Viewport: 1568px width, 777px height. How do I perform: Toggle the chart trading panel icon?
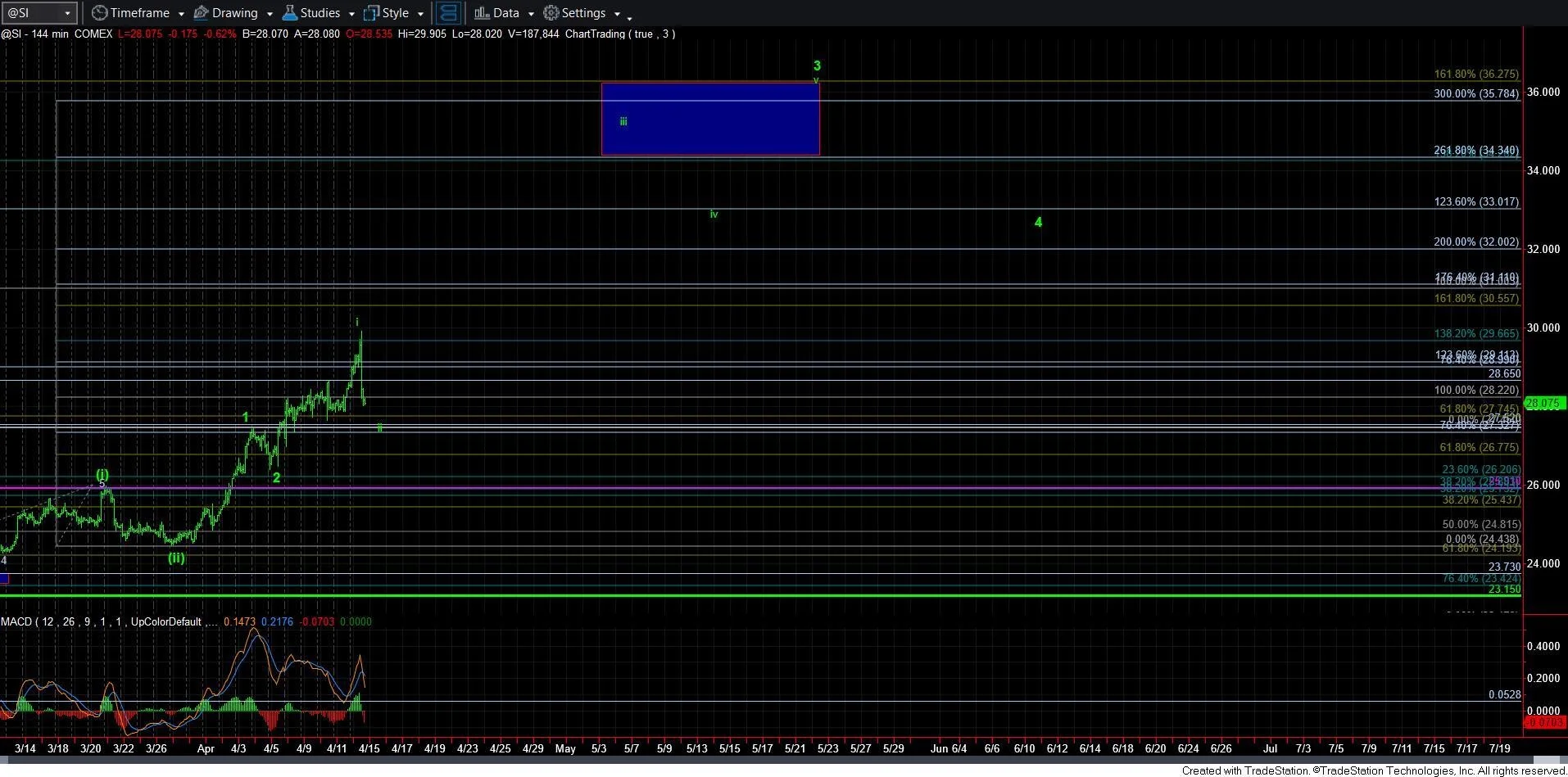point(448,13)
